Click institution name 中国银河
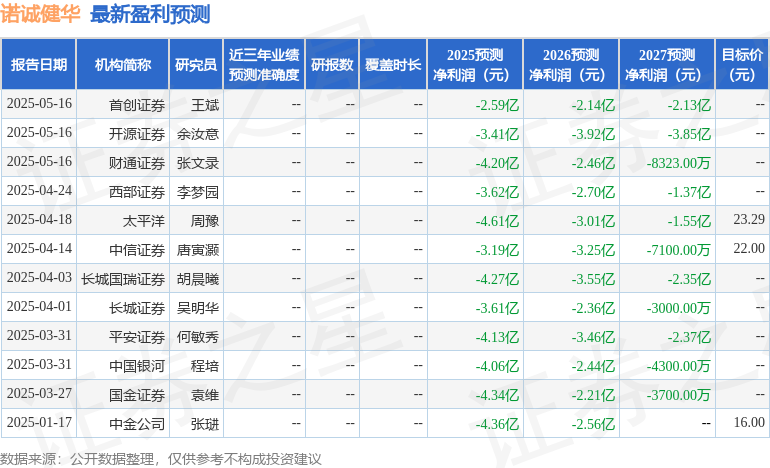Image resolution: width=770 pixels, height=468 pixels. click(137, 366)
